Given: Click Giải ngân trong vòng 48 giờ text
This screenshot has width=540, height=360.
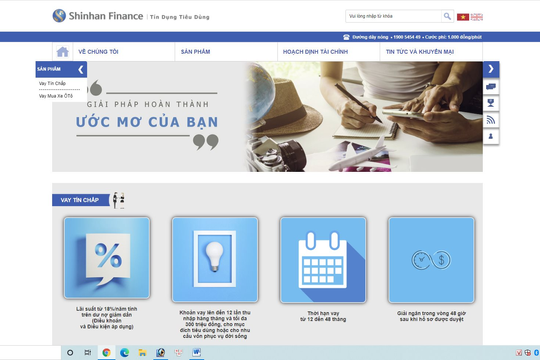Looking at the screenshot, I should coord(431,316).
